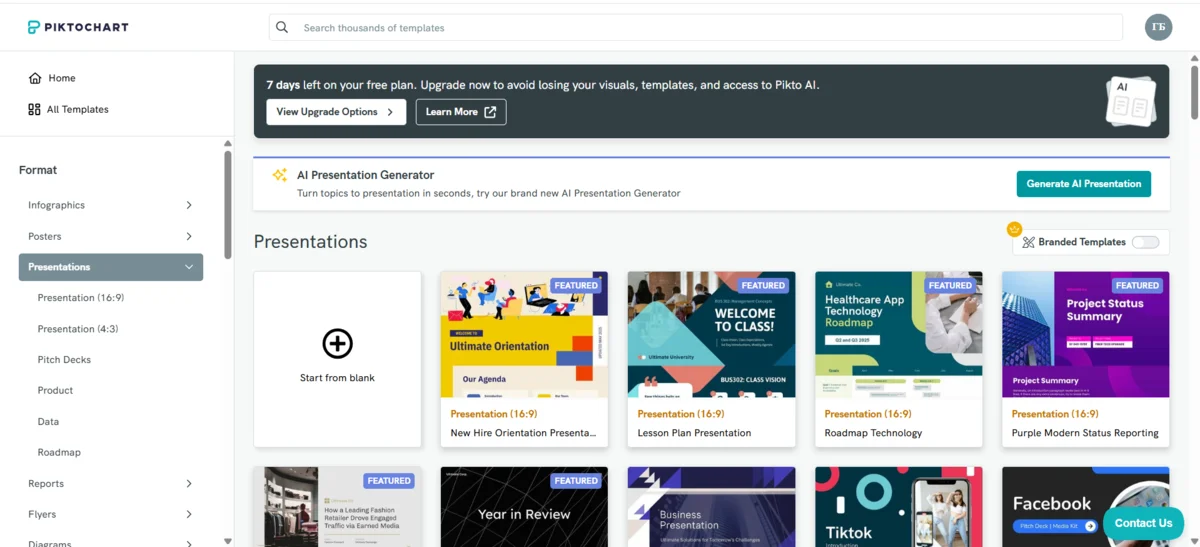Screen dimensions: 1200x547
Task: Click the premium crown badge icon
Action: coord(1014,229)
